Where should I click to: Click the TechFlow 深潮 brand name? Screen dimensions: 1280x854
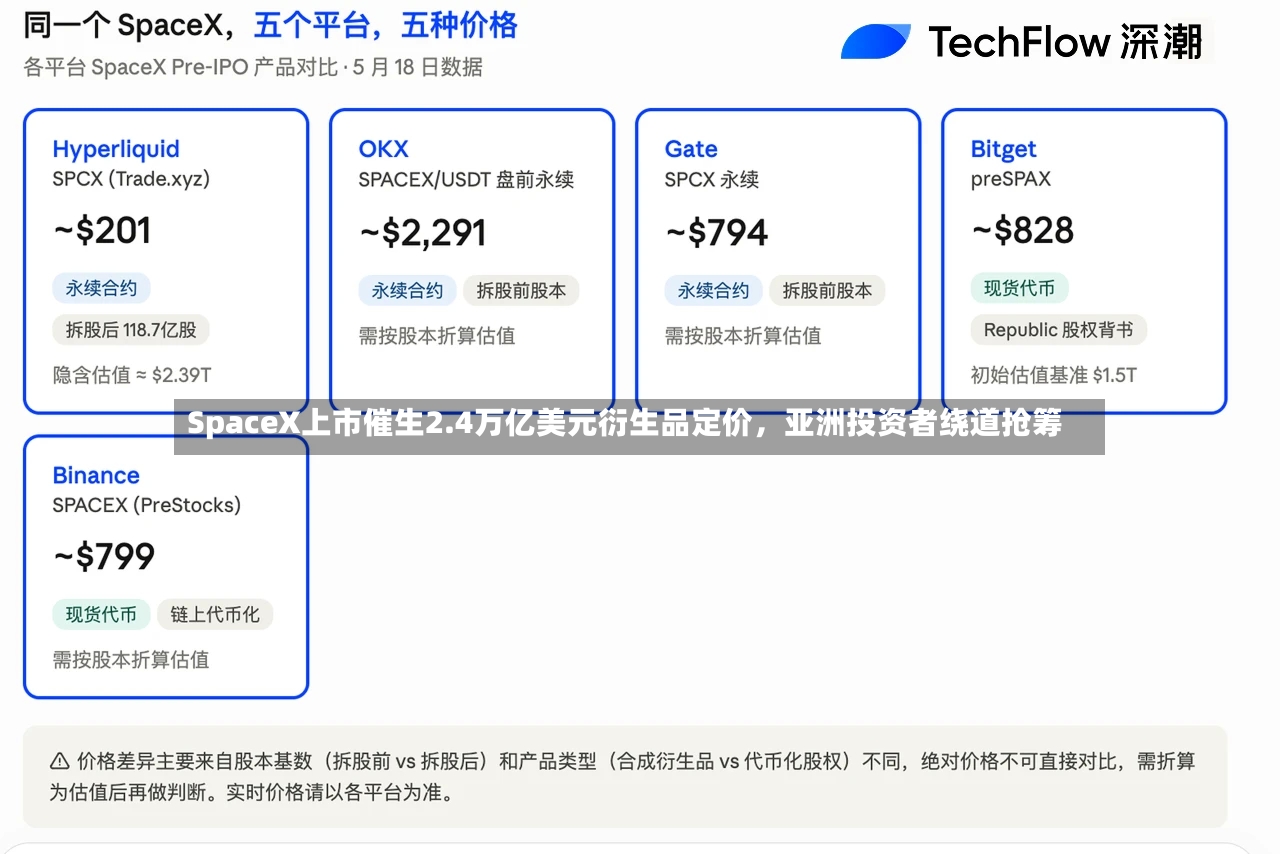[x=1064, y=42]
